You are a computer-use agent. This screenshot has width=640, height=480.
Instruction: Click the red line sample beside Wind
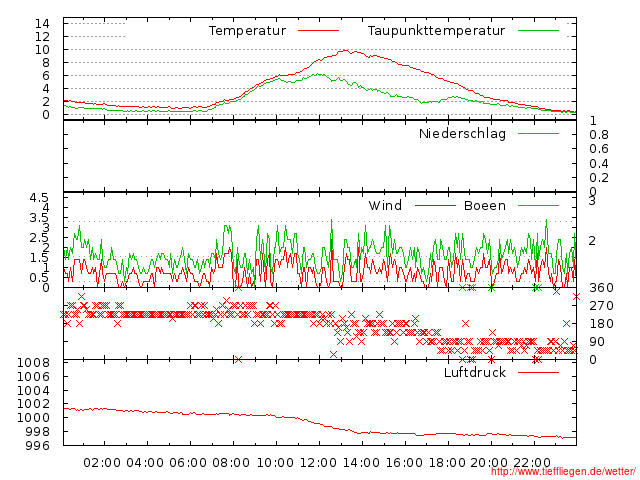[435, 206]
